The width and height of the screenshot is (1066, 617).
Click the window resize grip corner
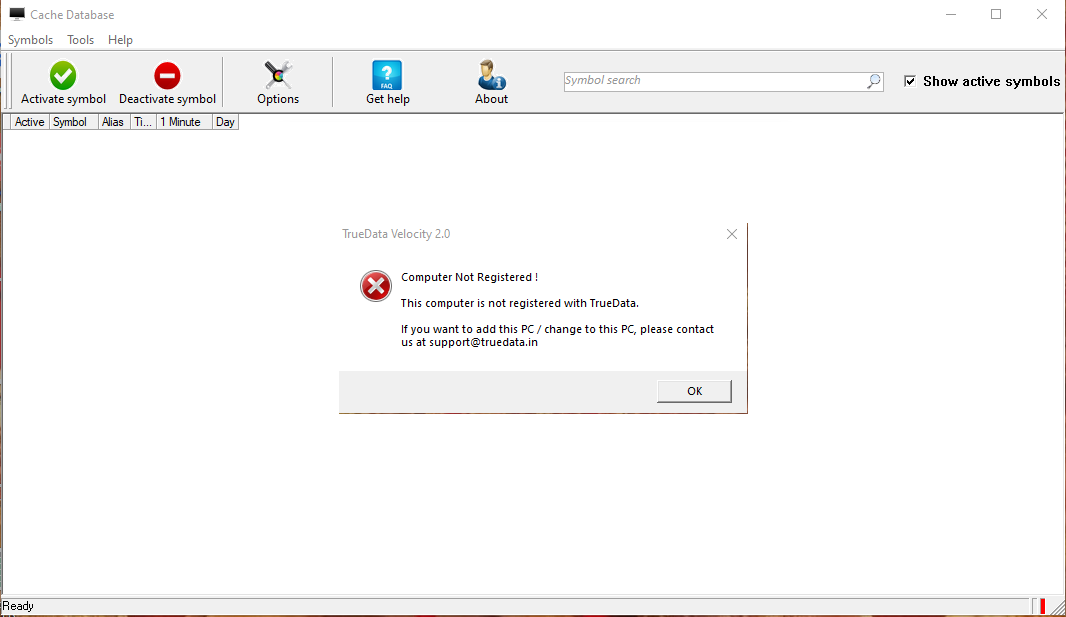(x=1057, y=607)
